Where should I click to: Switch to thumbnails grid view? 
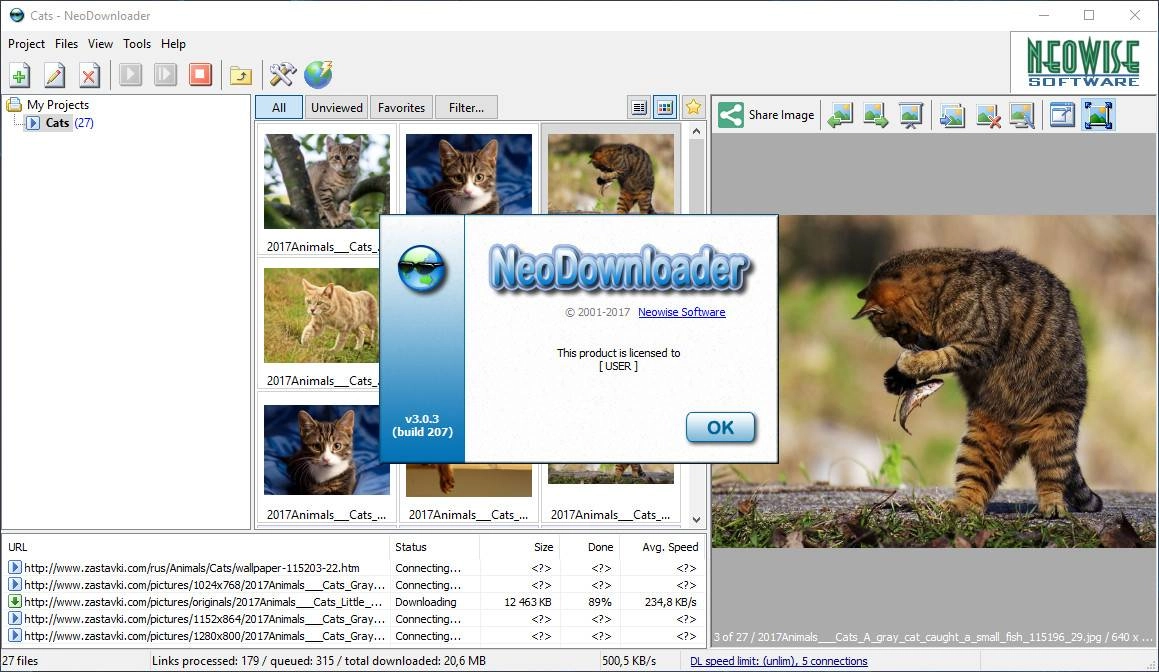tap(665, 108)
